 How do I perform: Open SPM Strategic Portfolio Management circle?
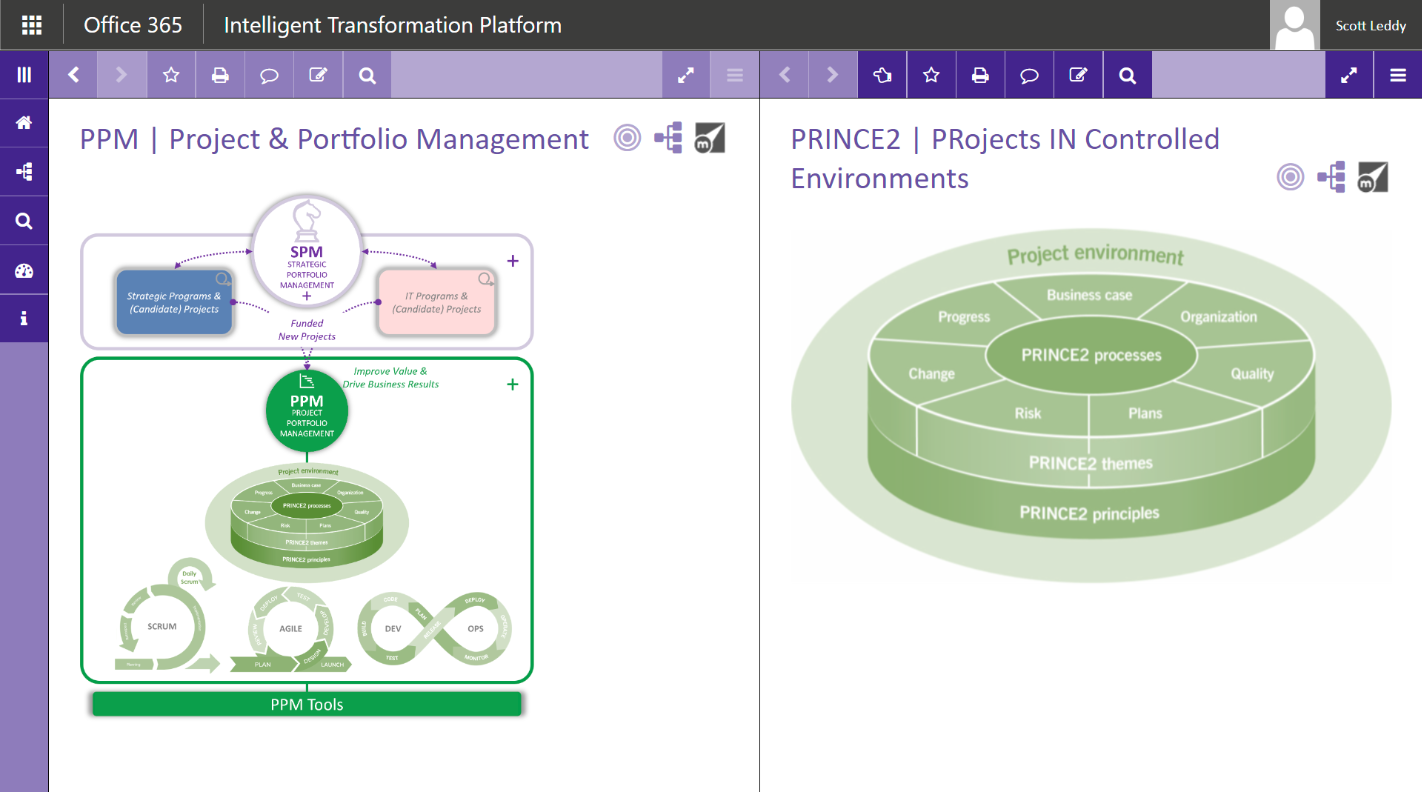click(307, 251)
